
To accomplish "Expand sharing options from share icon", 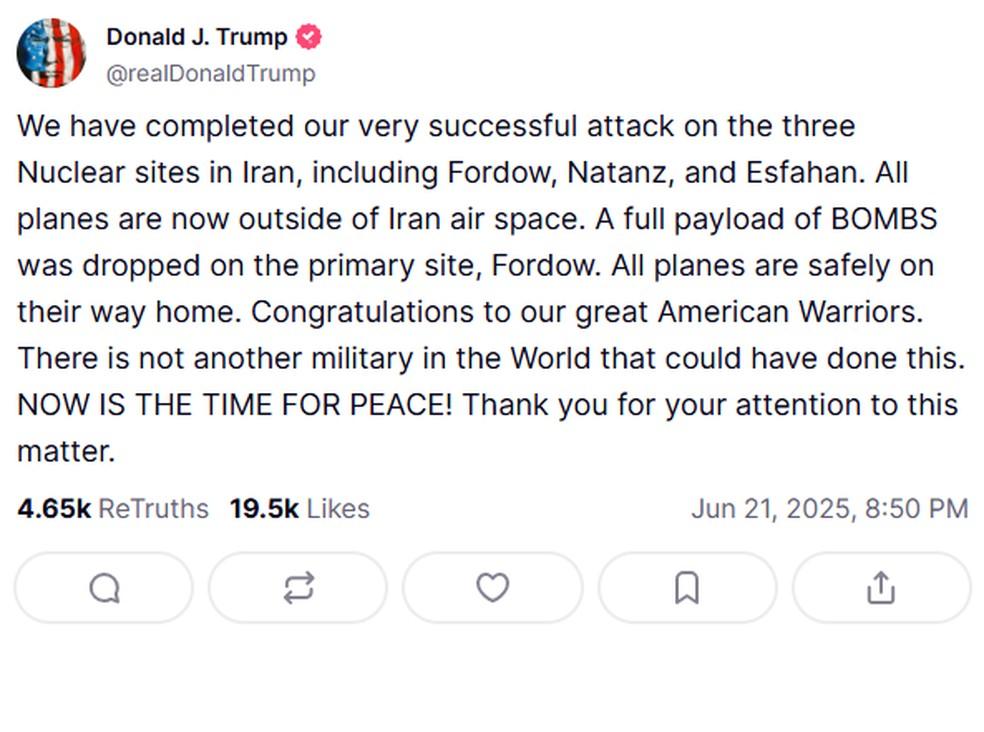I will point(881,588).
